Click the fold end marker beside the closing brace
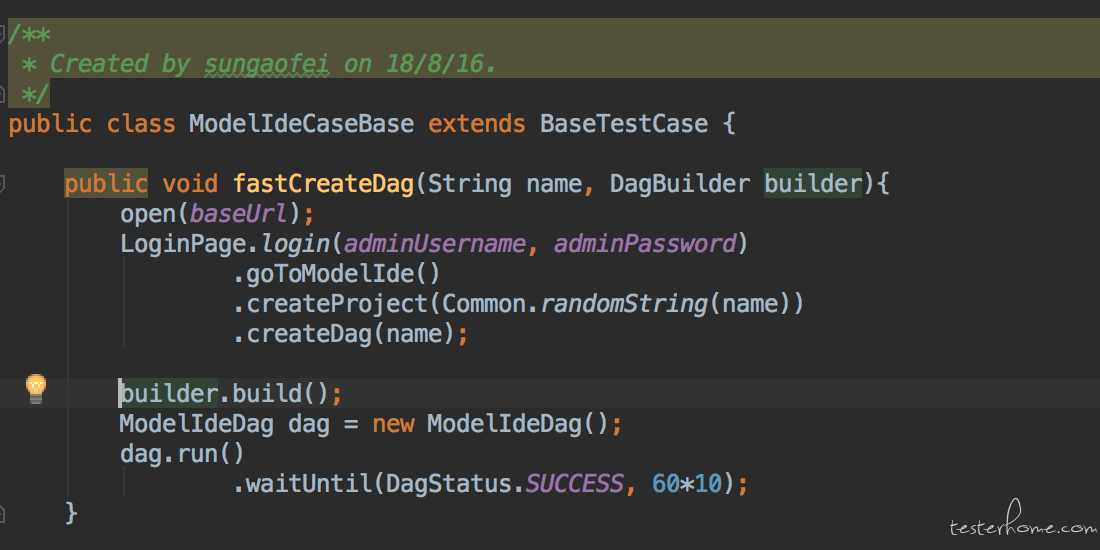This screenshot has height=550, width=1100. 3,513
